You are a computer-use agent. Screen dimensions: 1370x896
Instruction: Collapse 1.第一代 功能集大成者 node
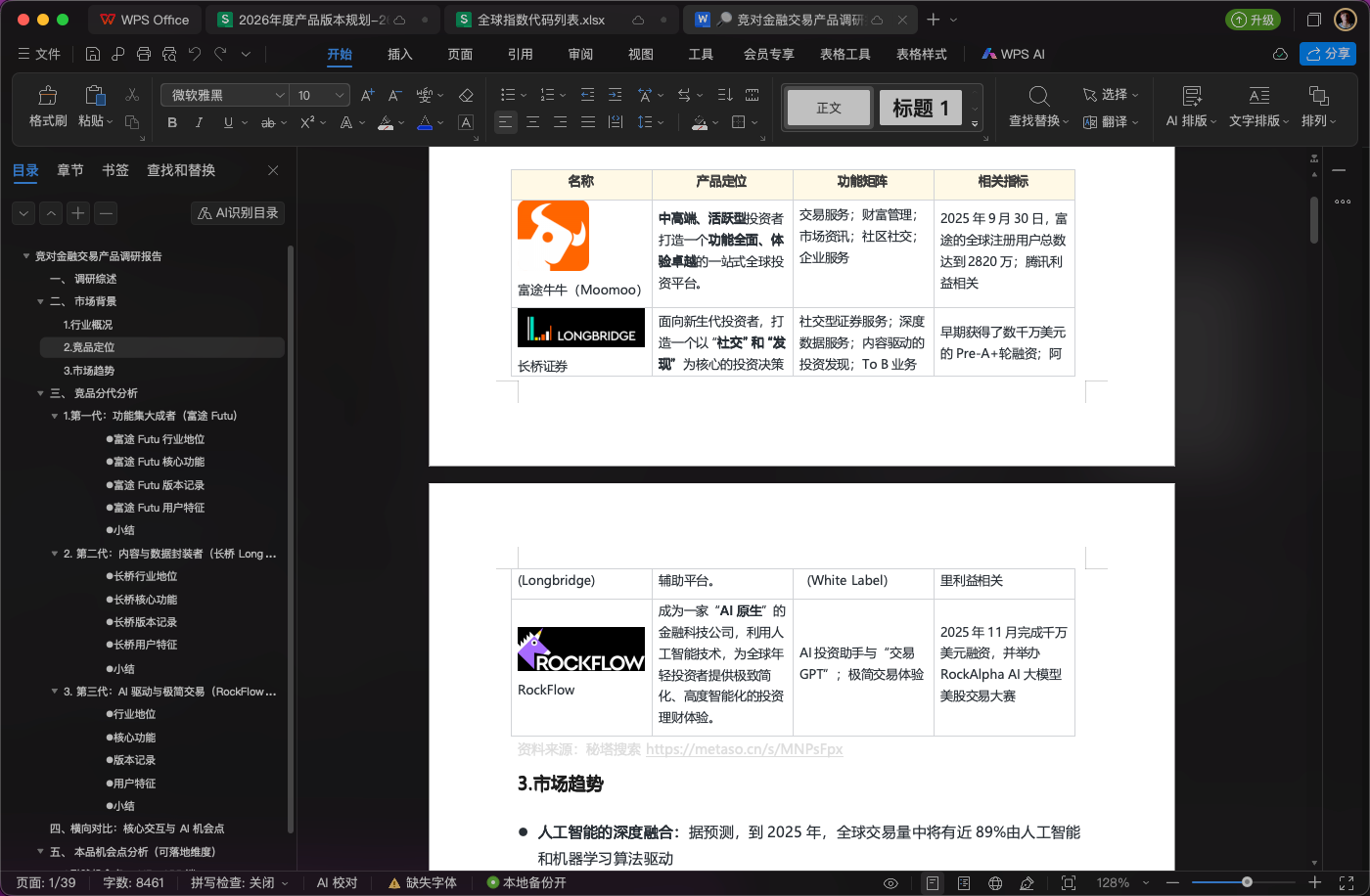[x=54, y=417]
